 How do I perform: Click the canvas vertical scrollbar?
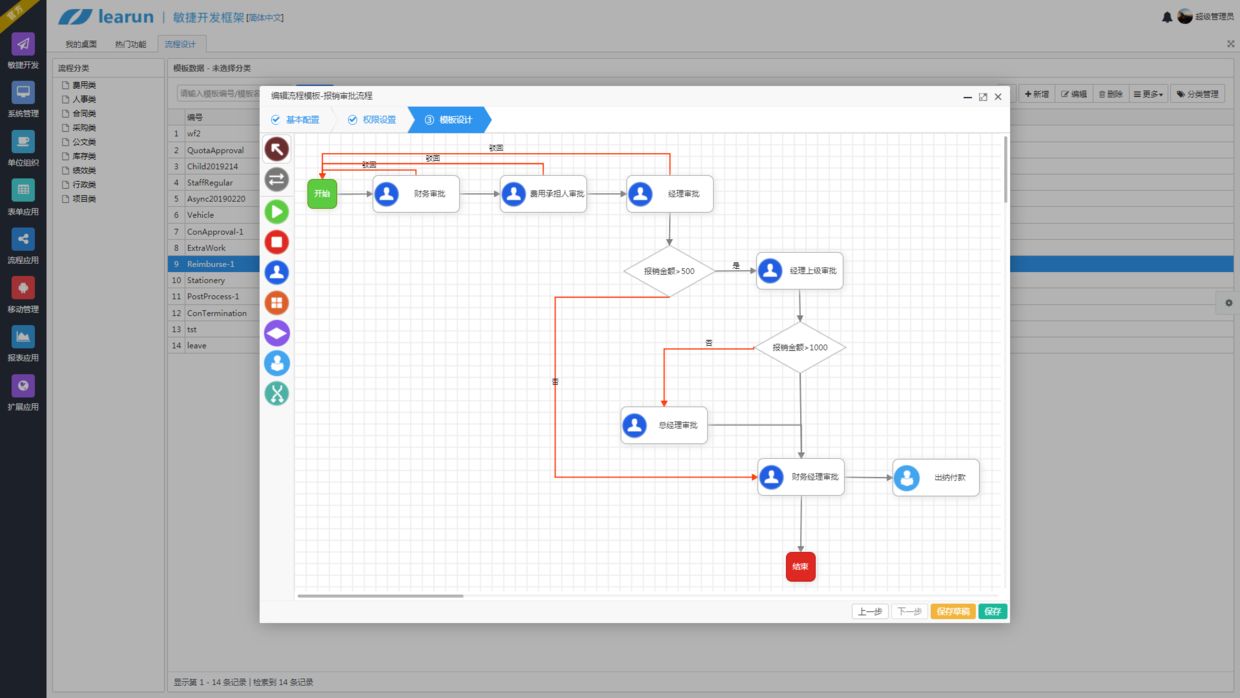[x=1005, y=170]
